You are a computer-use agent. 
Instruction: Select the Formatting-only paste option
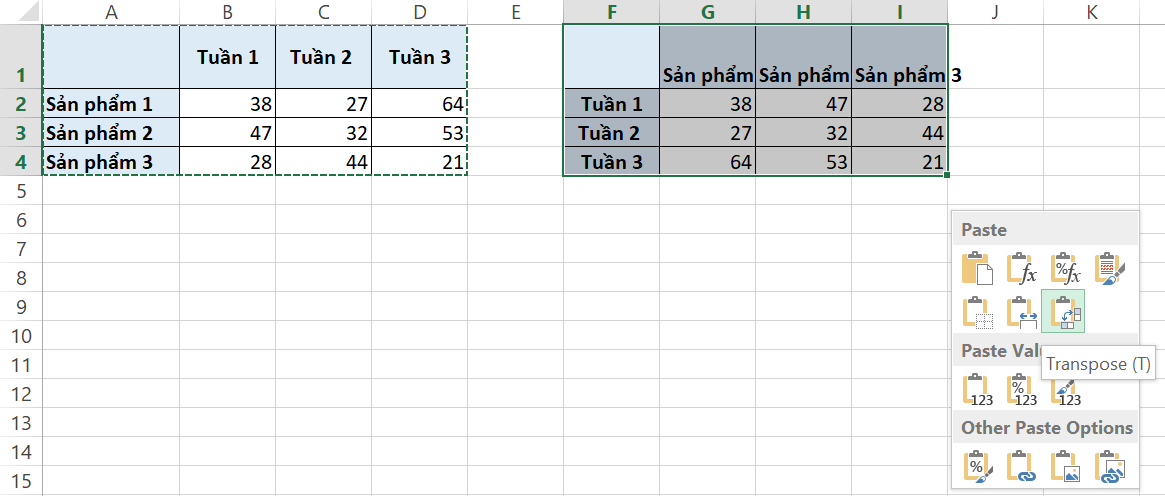[x=976, y=466]
